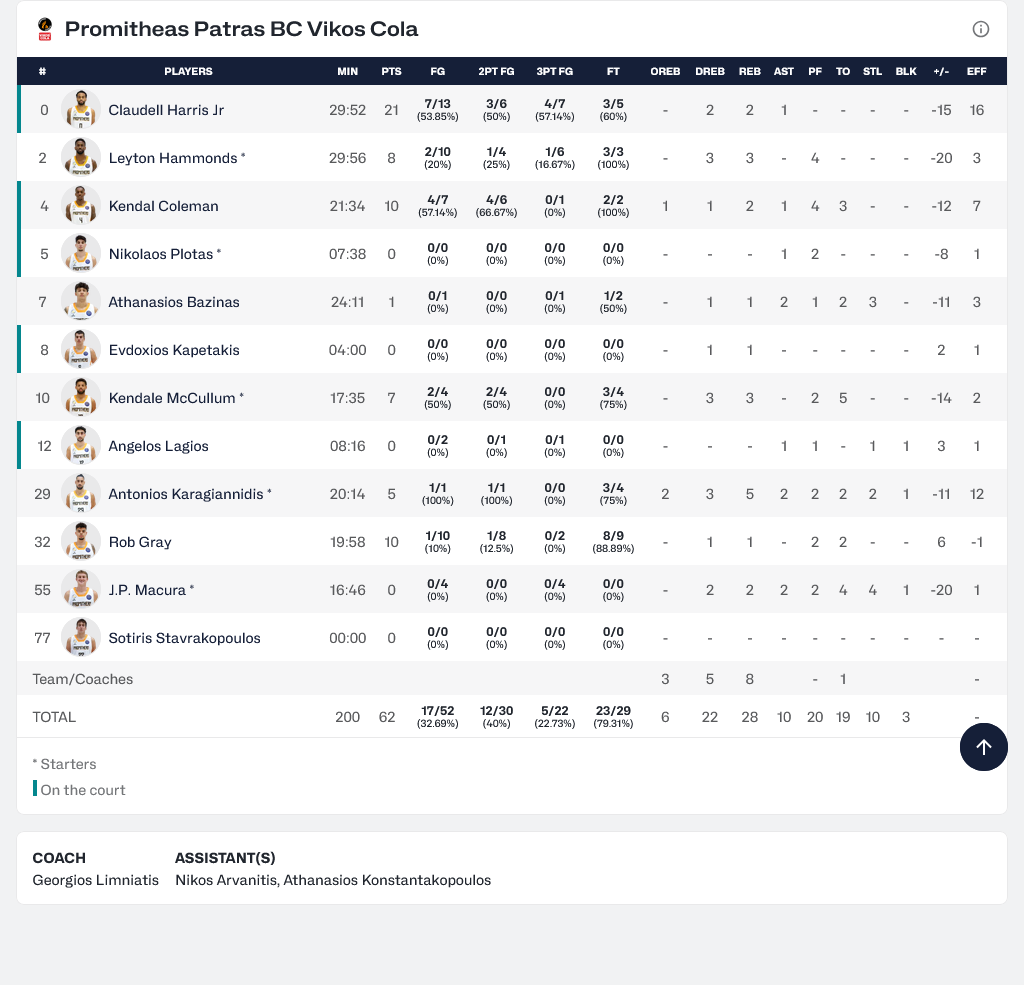Click the EFF column header
1024x985 pixels.
pyautogui.click(x=976, y=71)
